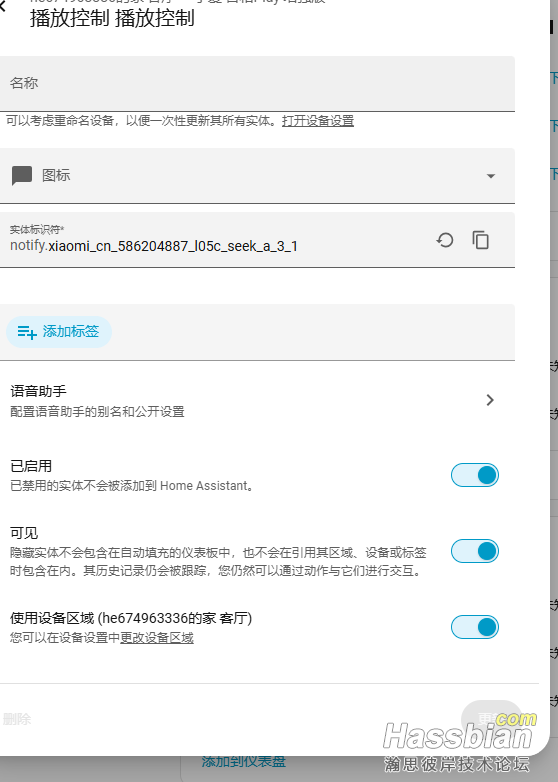Expand the 图标 picker dropdown arrow
The width and height of the screenshot is (558, 782).
491,176
